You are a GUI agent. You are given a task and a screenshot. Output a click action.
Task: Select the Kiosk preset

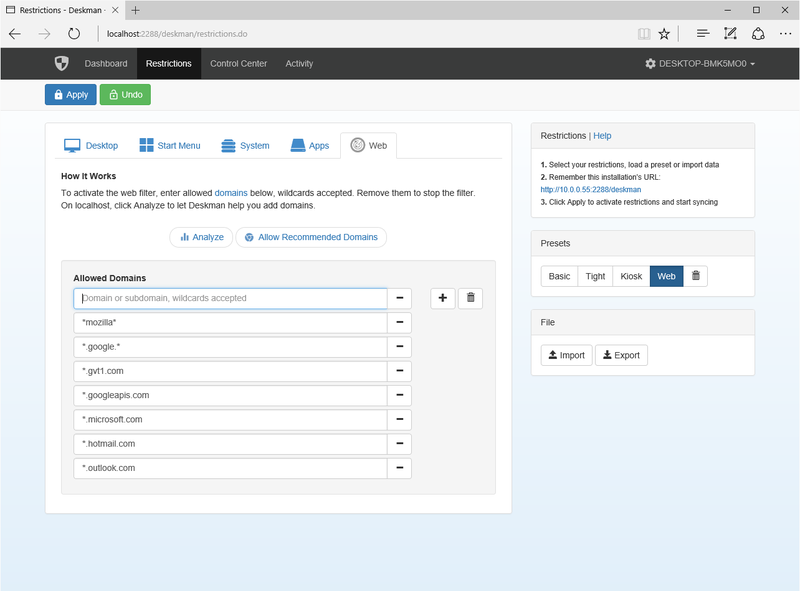tap(631, 276)
